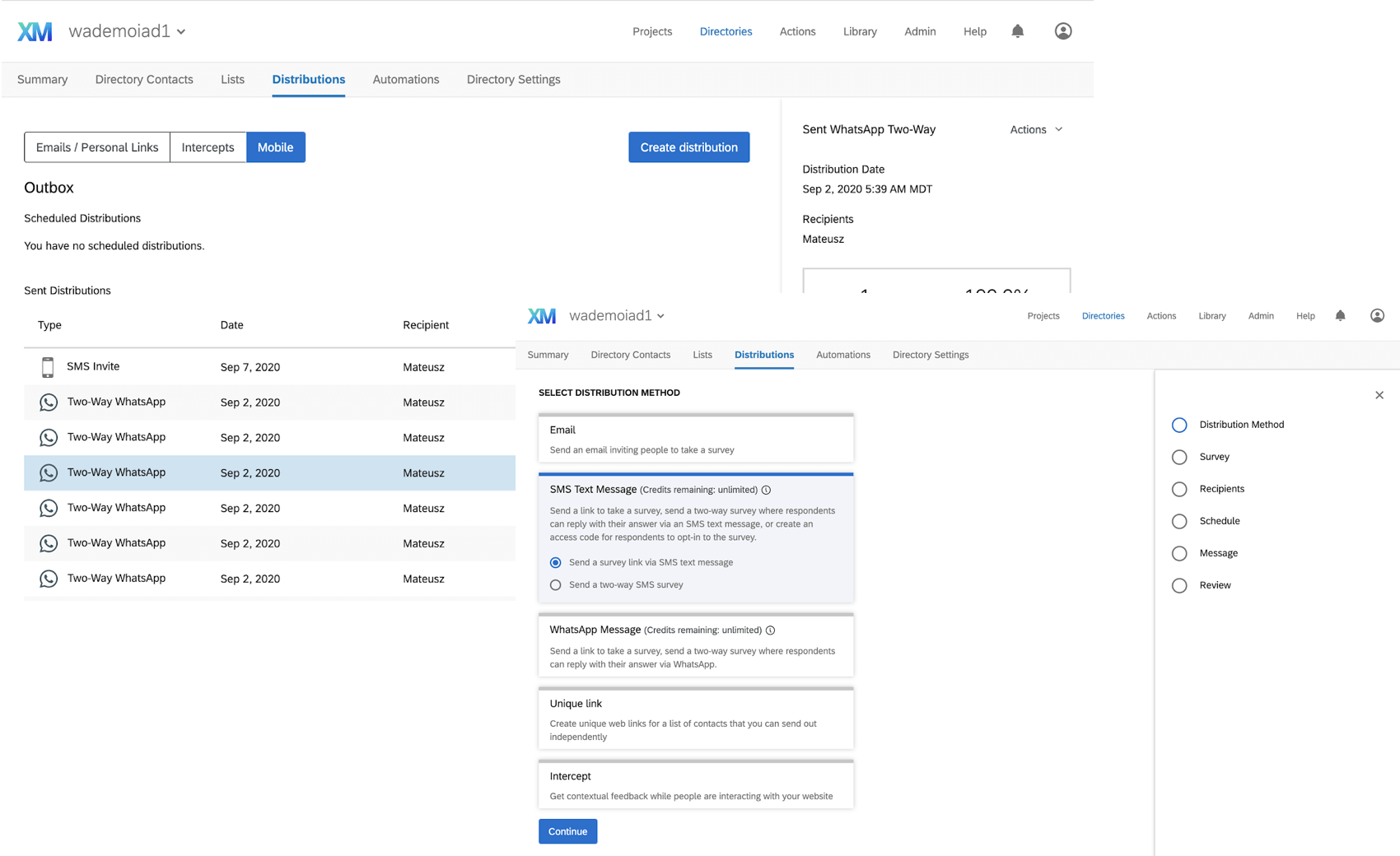
Task: Open the Directory Settings tab in the back window
Action: [514, 80]
